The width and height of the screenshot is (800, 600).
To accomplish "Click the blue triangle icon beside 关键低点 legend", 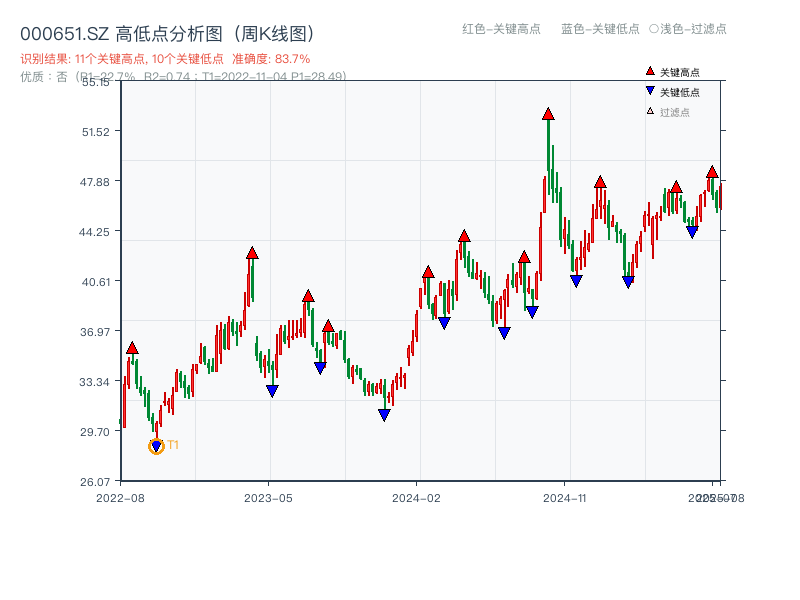I will (x=650, y=91).
